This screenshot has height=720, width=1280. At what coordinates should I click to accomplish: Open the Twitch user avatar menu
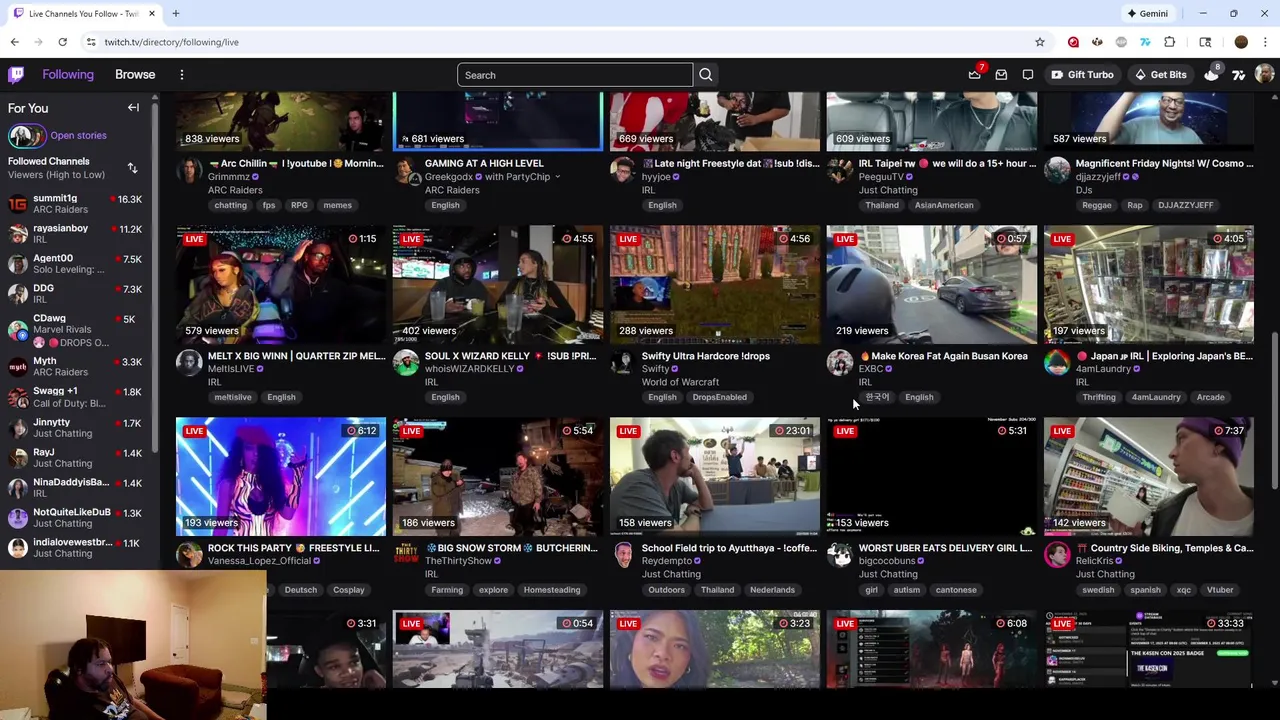click(x=1264, y=74)
